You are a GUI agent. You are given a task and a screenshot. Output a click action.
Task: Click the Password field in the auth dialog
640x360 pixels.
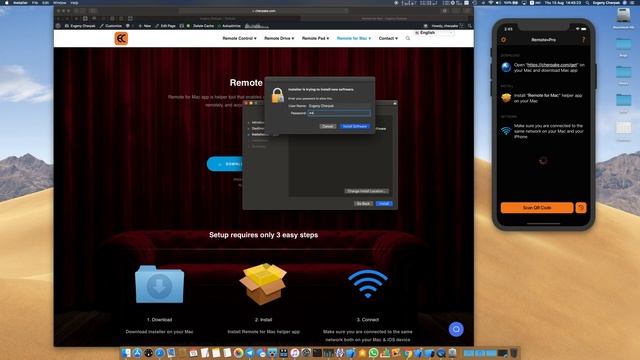click(x=339, y=113)
